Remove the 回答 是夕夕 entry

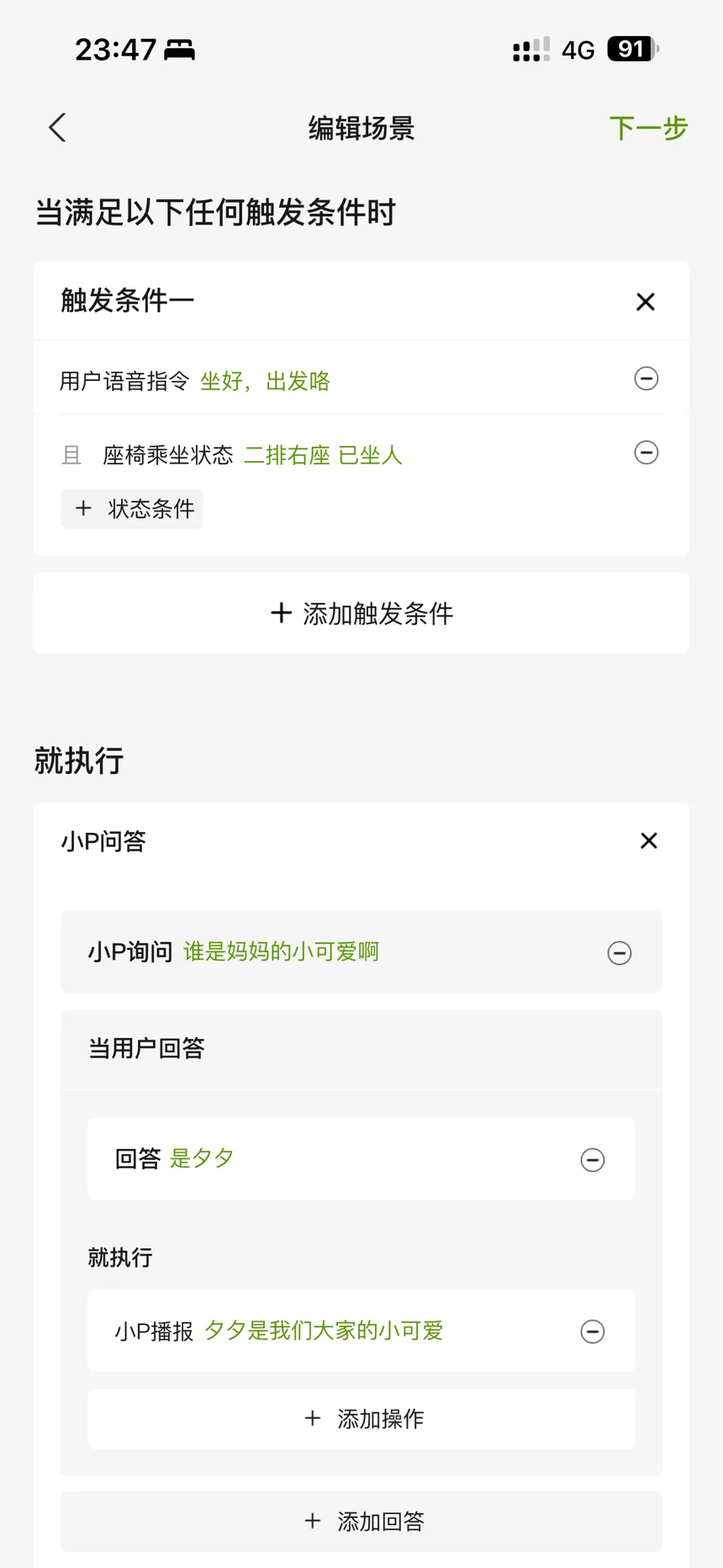592,1160
